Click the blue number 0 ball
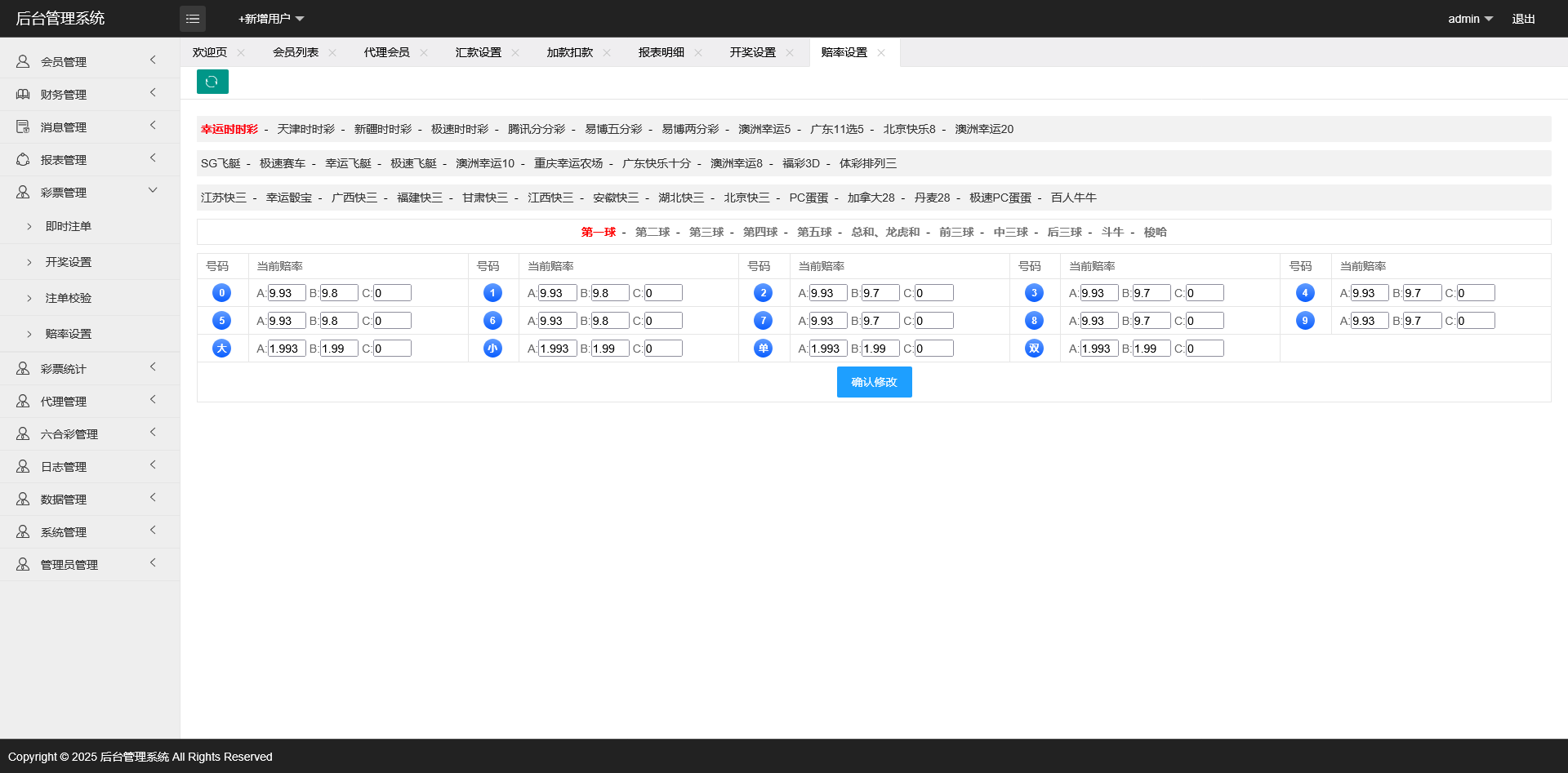The height and width of the screenshot is (773, 1568). (x=221, y=293)
